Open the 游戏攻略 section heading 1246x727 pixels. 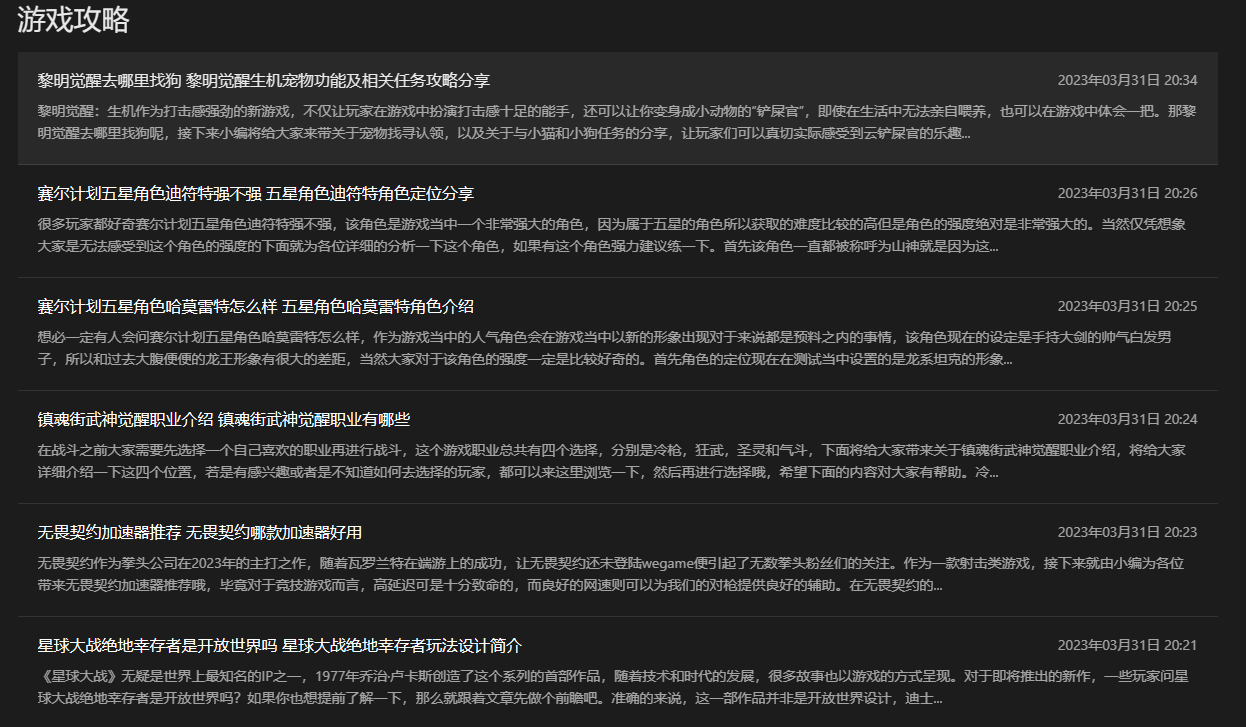(x=74, y=20)
